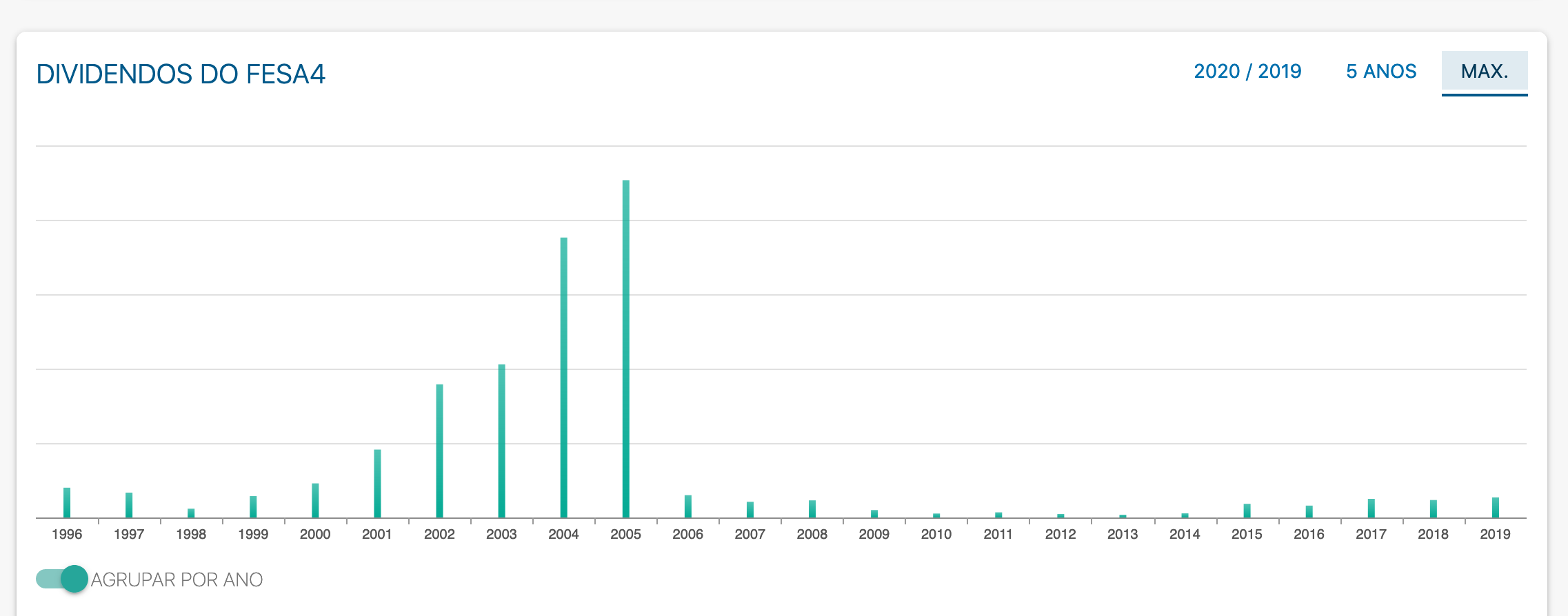This screenshot has height=616, width=1568.
Task: Click the 2019 dividend bar
Action: pos(1496,507)
